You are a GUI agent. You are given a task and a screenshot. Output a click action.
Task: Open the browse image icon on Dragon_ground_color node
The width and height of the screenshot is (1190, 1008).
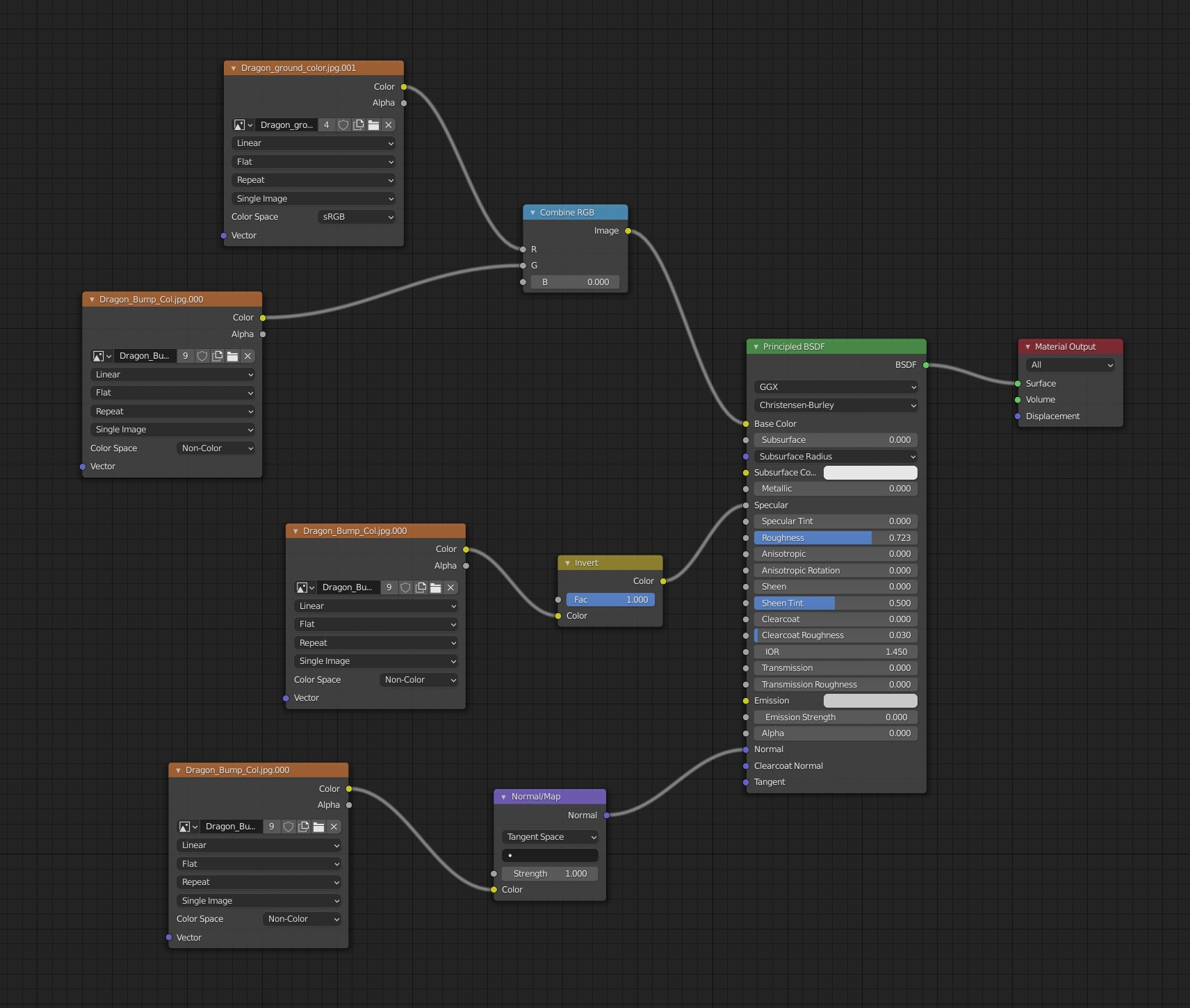(x=241, y=124)
